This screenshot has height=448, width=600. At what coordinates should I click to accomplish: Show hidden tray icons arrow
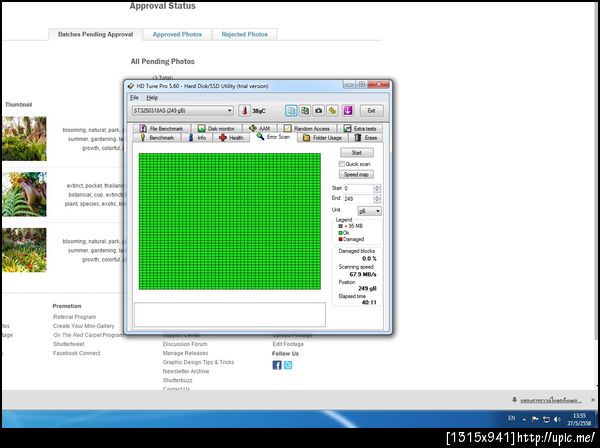524,420
